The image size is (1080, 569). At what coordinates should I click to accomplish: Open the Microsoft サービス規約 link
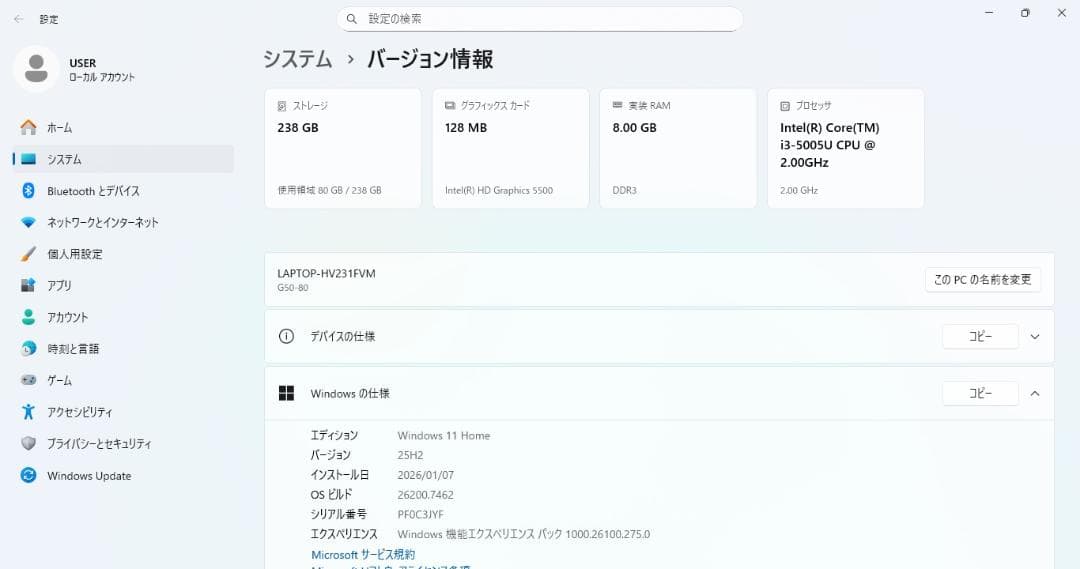click(363, 555)
